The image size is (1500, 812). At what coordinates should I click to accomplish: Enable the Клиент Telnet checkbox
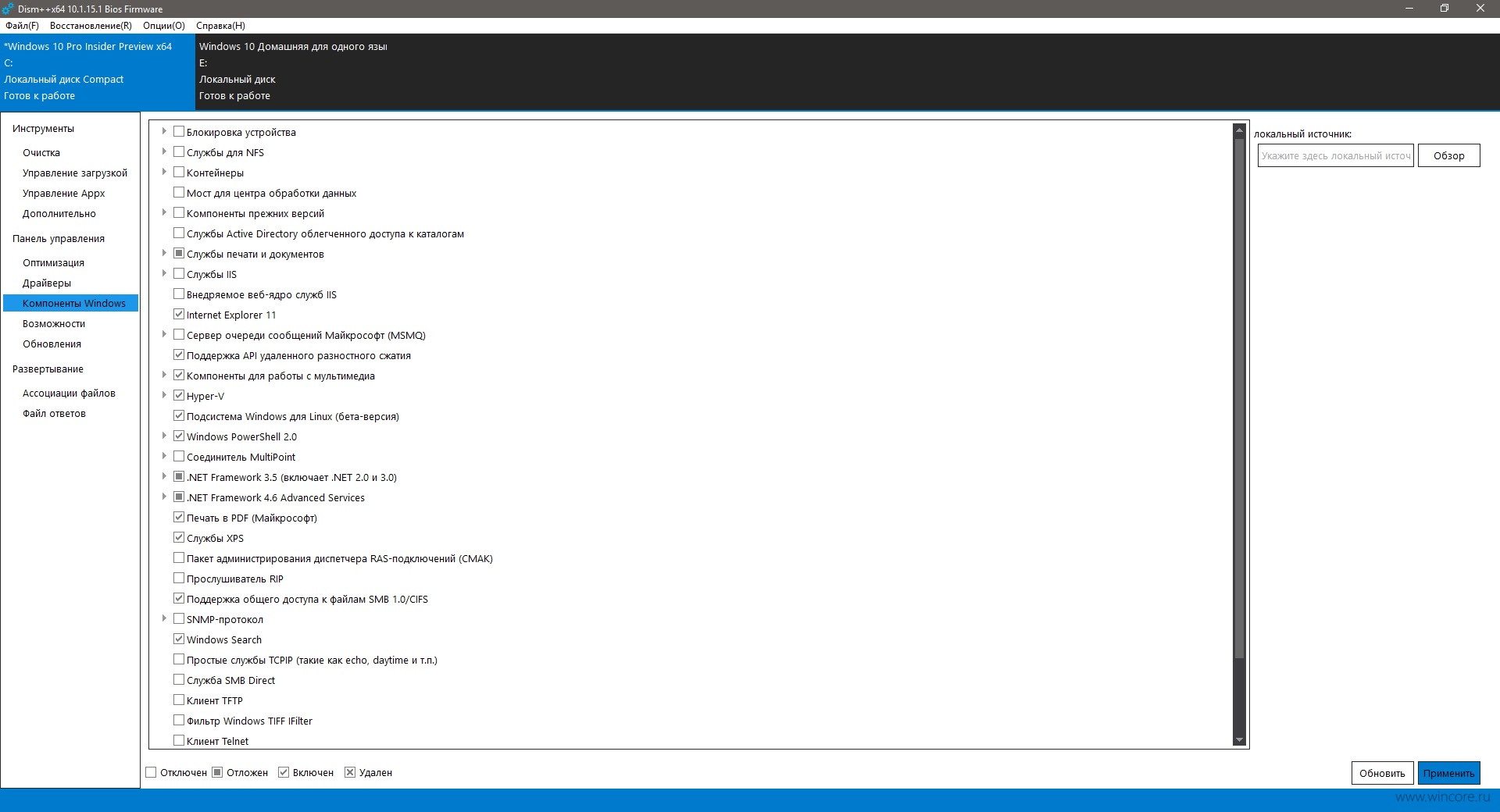pos(179,740)
